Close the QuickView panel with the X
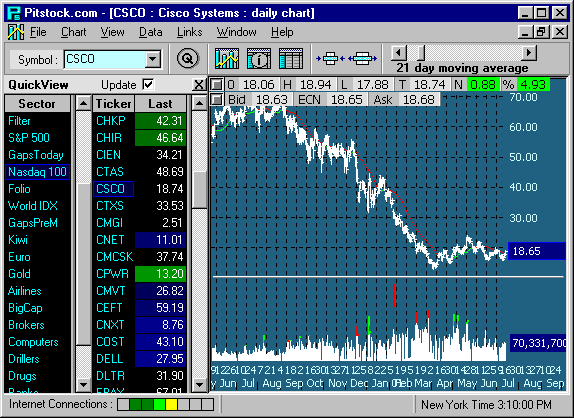 (198, 85)
